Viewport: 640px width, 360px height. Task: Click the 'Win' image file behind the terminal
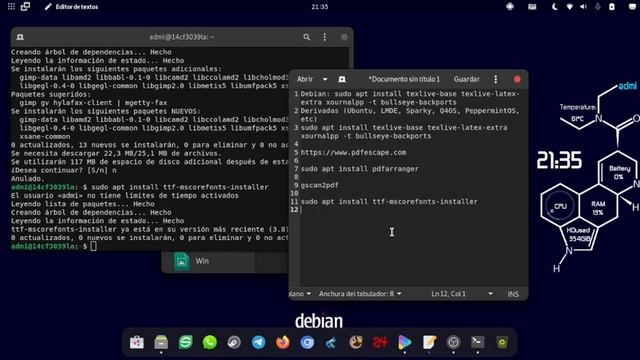pos(208,261)
